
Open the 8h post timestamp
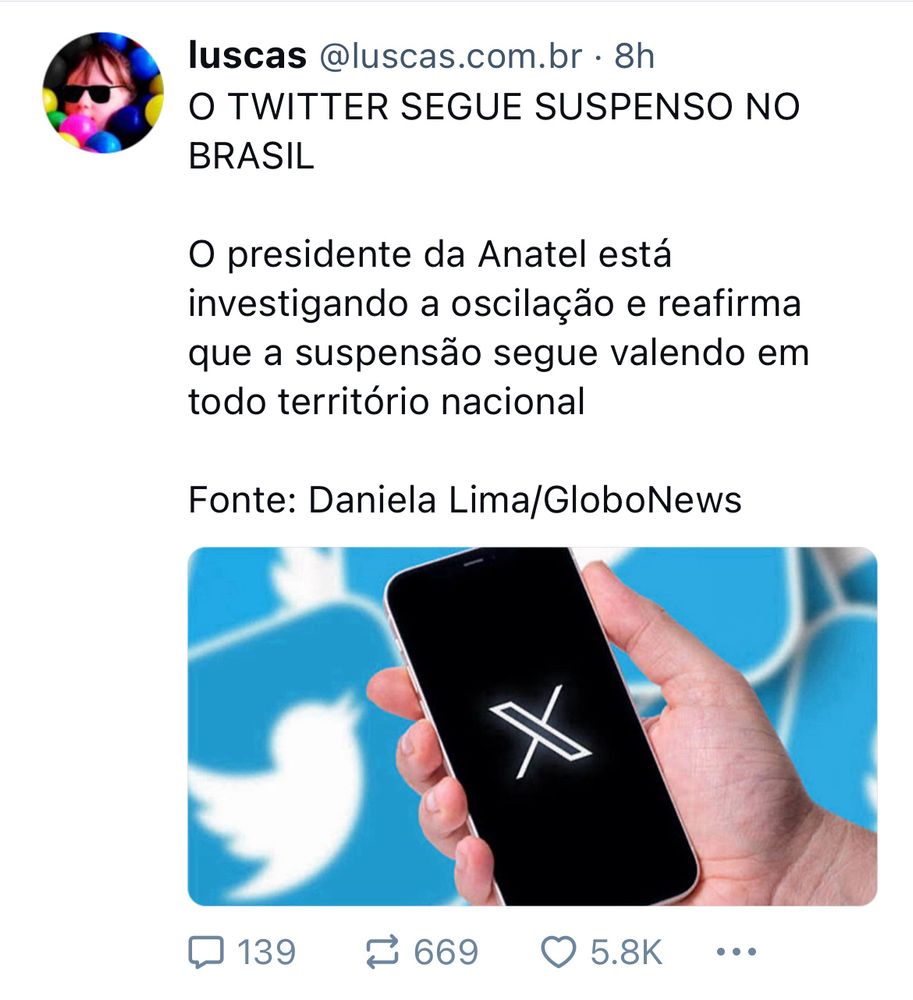tap(634, 56)
